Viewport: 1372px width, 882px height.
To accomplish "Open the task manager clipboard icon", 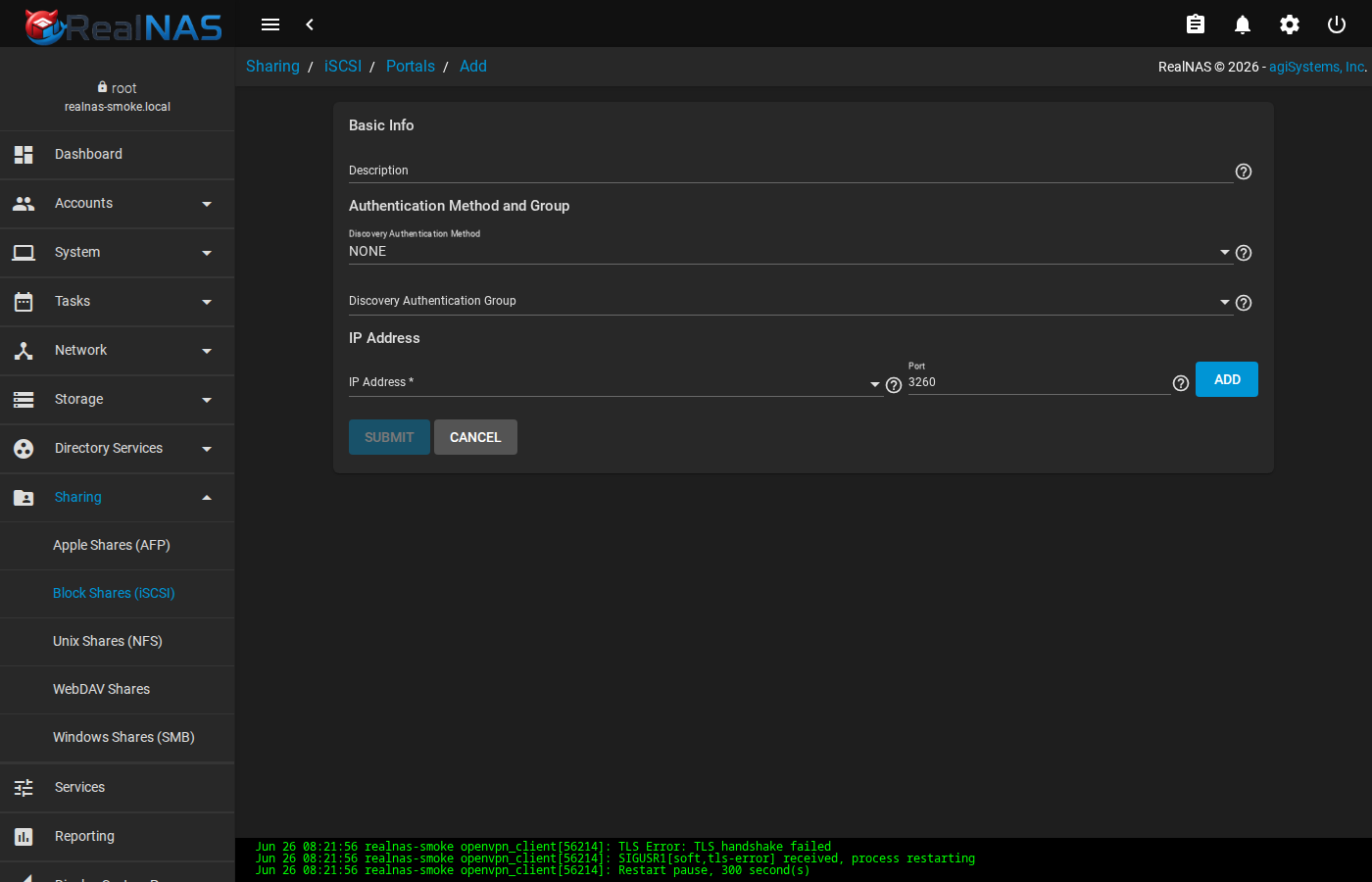I will tap(1196, 24).
